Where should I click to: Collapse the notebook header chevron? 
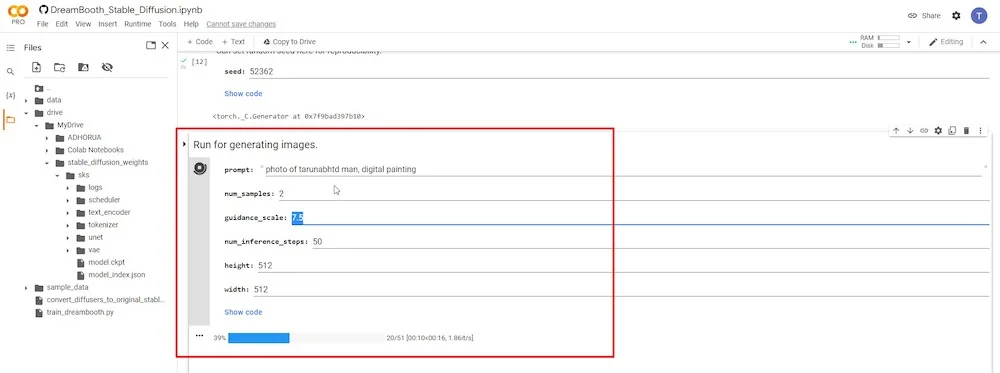[983, 41]
